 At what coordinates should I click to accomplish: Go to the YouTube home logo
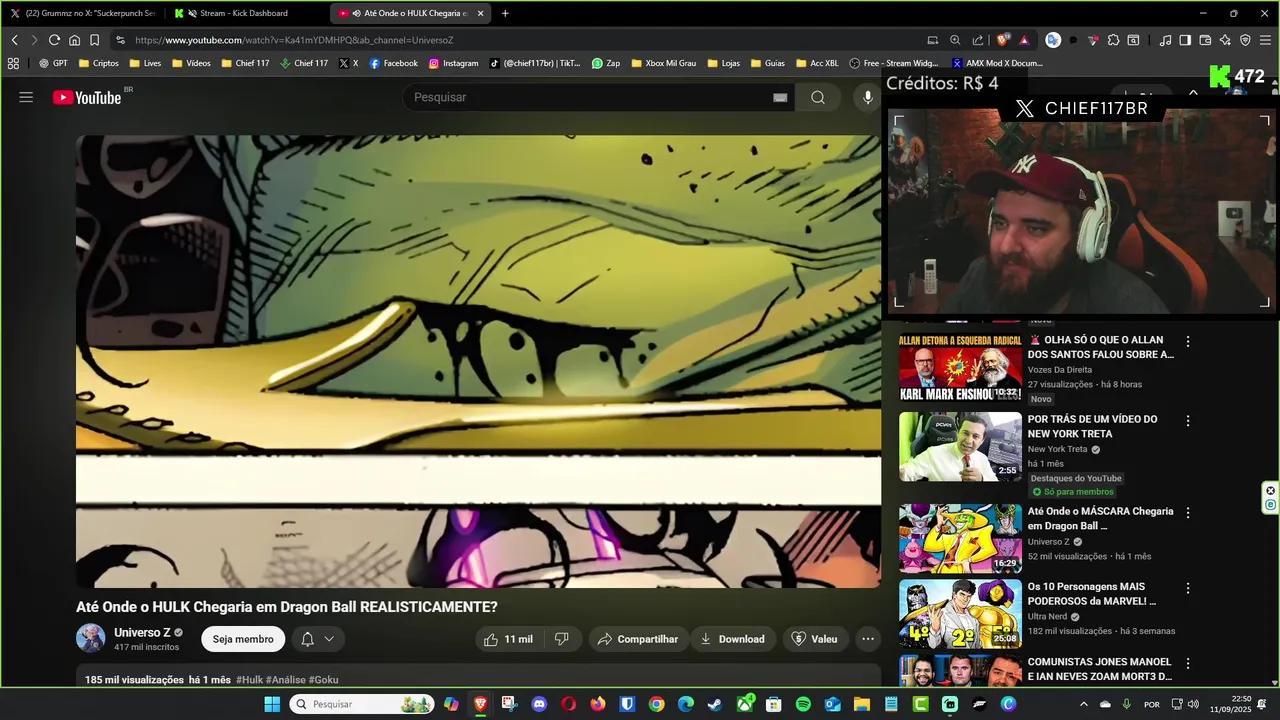click(87, 97)
